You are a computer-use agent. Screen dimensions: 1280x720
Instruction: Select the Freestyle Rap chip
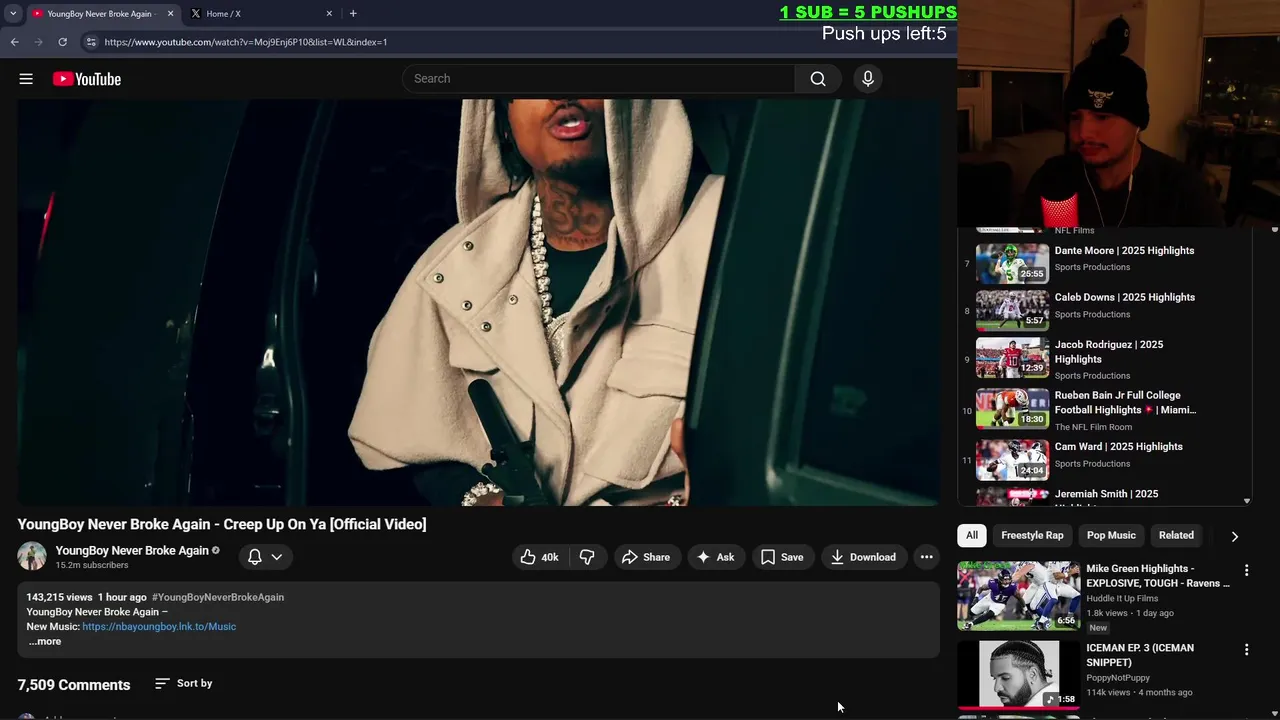[1032, 535]
